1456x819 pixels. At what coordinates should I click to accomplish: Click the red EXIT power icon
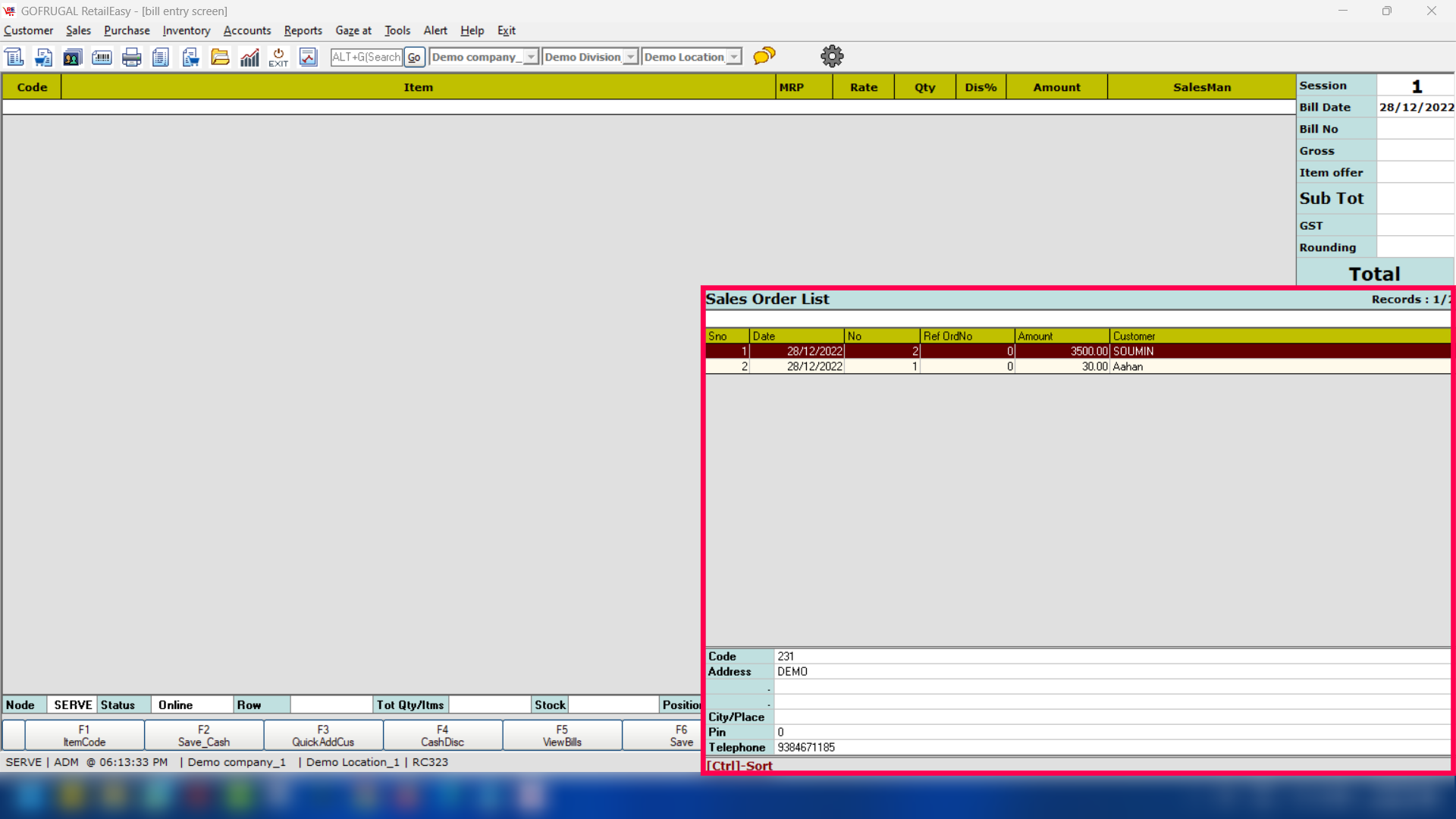click(x=278, y=57)
